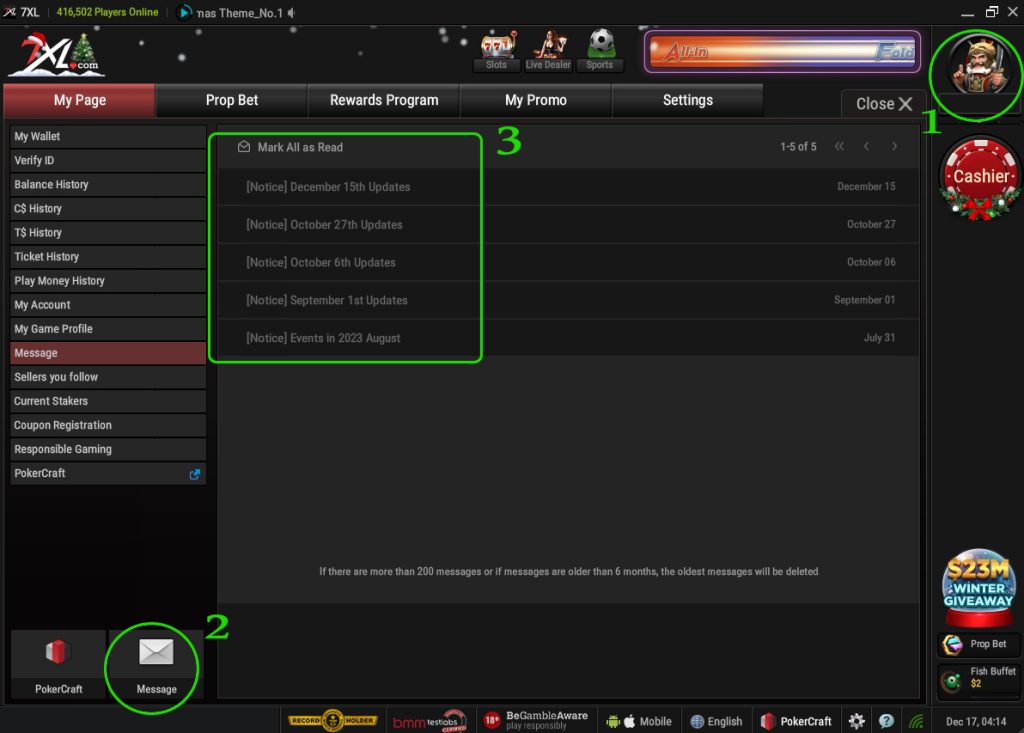Open the $23M Winter Giveaway banner

pos(978,586)
